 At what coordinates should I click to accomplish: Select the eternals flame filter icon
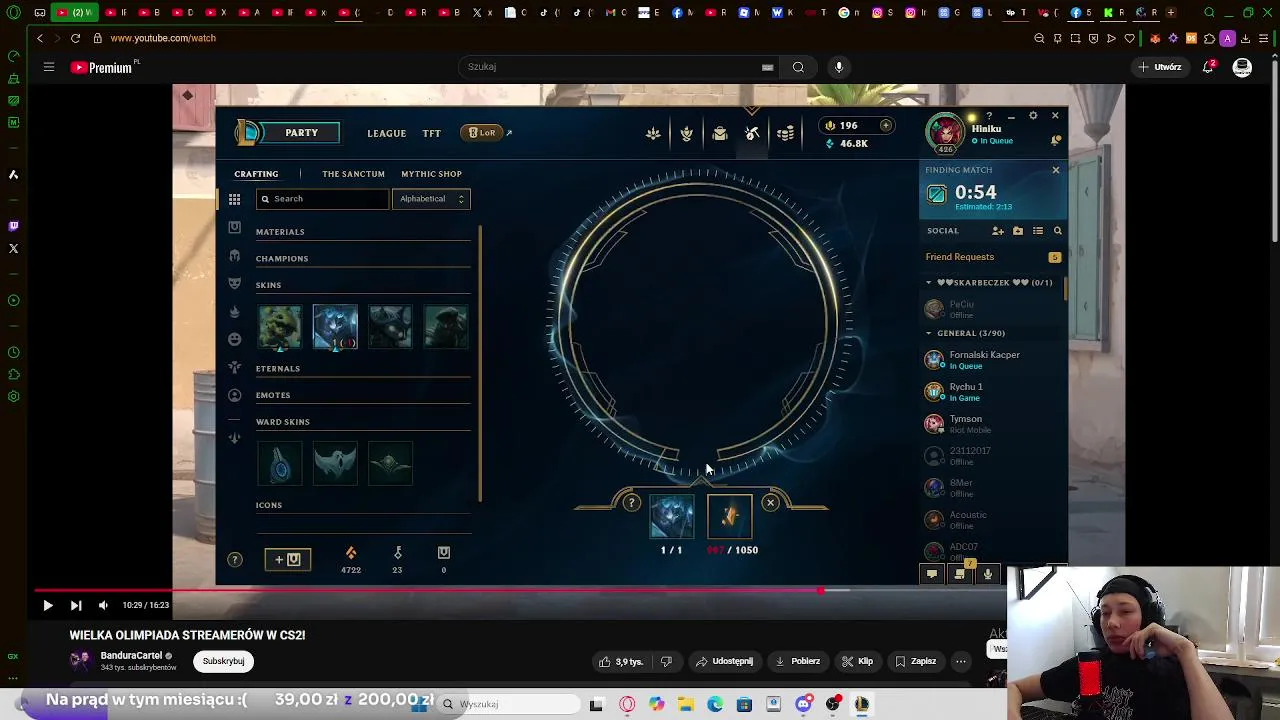(x=234, y=311)
